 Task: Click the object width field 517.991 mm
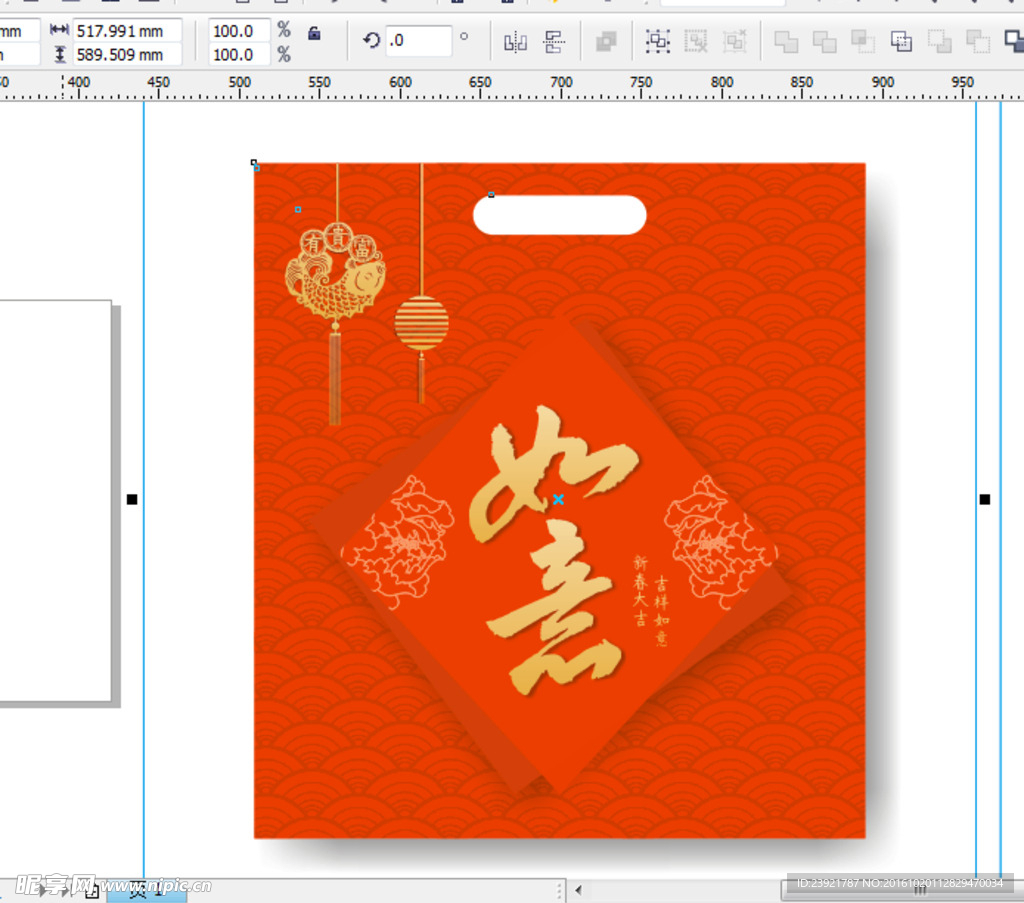[125, 31]
